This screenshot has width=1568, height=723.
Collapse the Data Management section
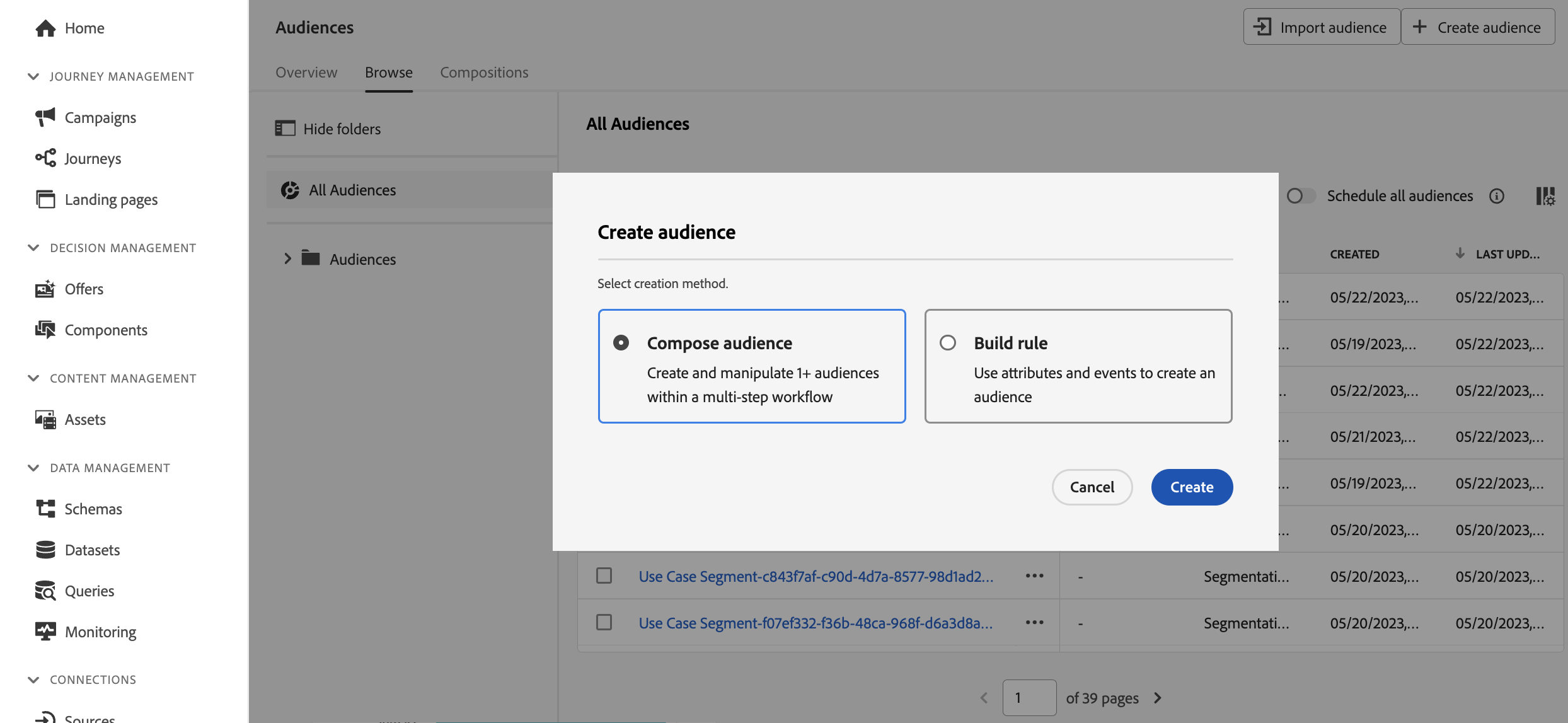click(x=33, y=468)
